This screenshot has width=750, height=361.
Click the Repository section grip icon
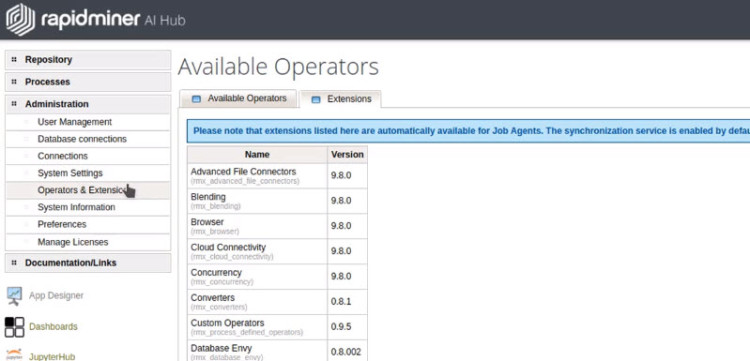[x=14, y=60]
